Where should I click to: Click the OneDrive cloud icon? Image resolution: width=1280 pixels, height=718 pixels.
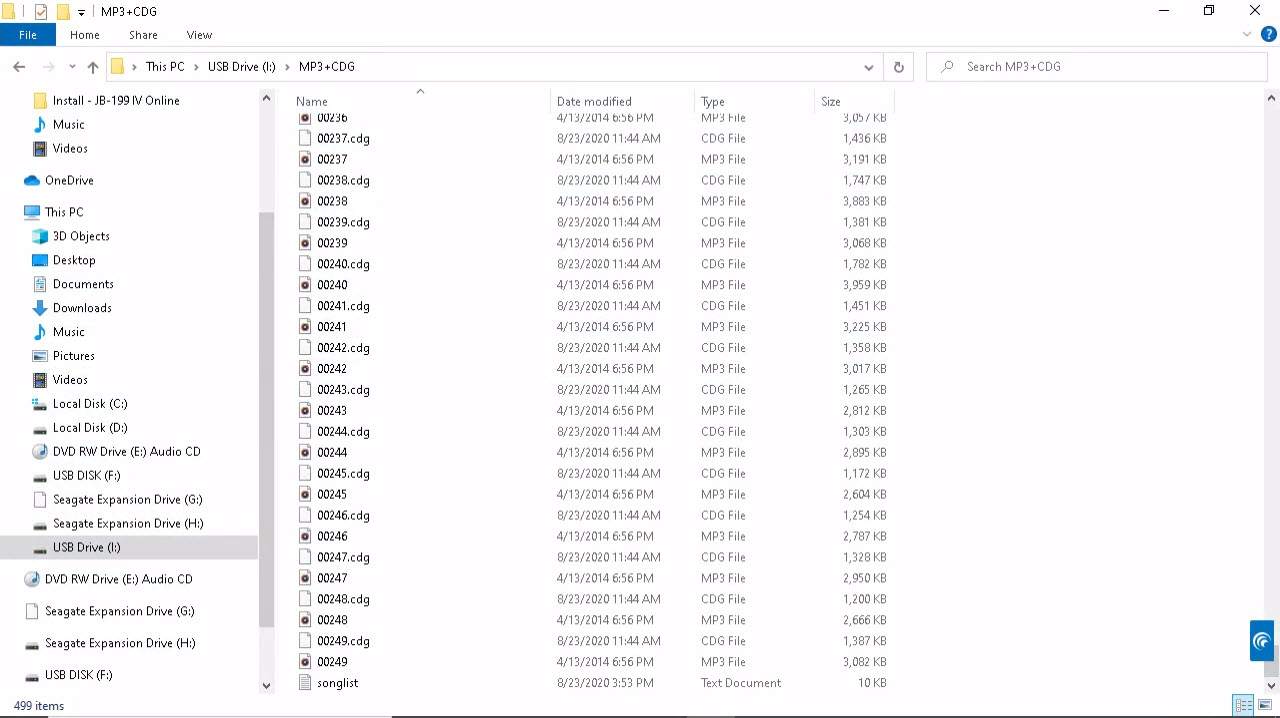(31, 181)
